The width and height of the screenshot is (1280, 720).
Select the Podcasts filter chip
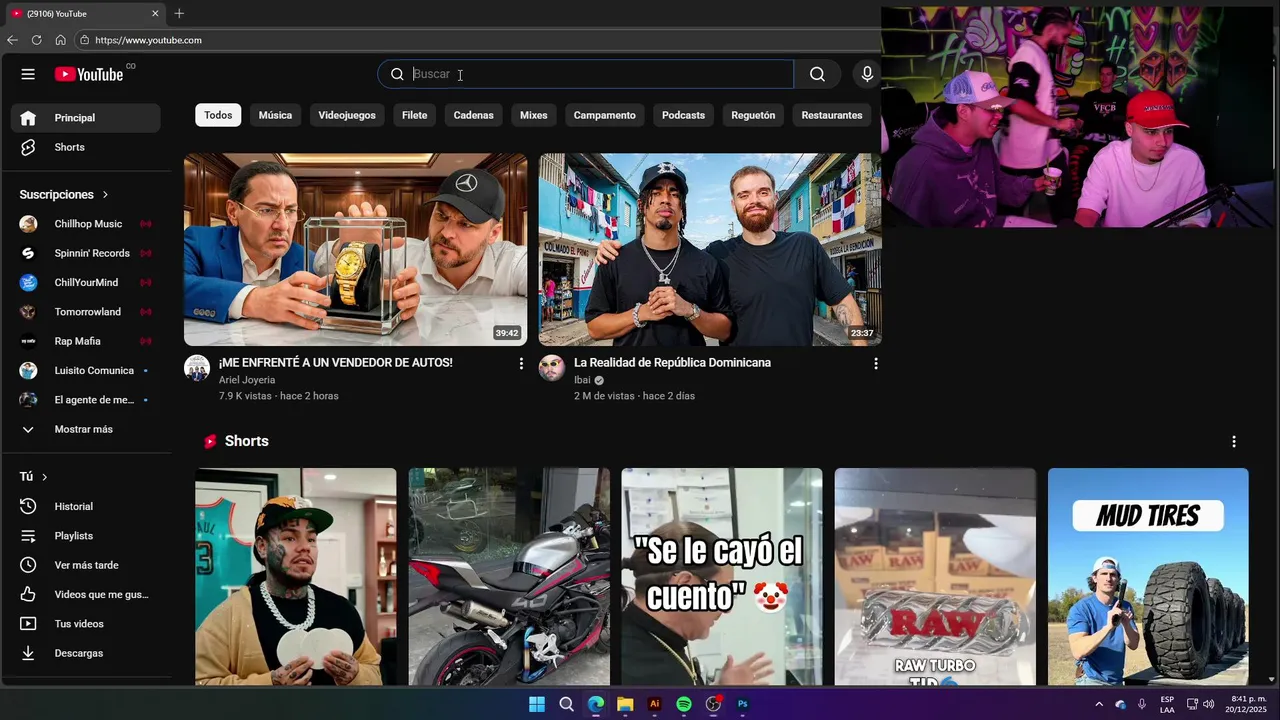pos(683,115)
